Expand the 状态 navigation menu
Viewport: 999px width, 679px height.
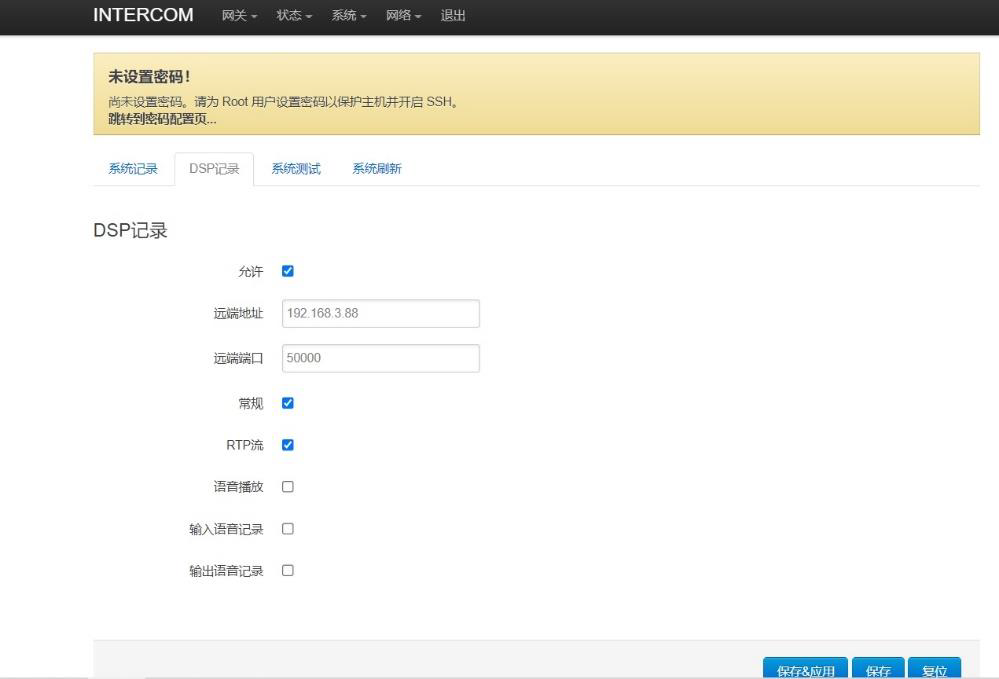pos(294,16)
